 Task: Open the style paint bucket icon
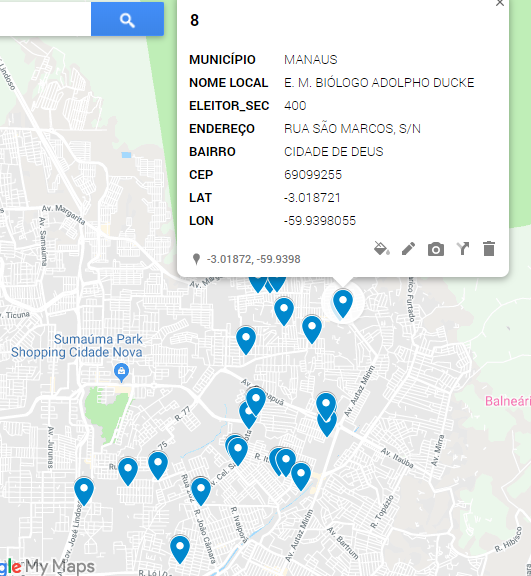(382, 249)
